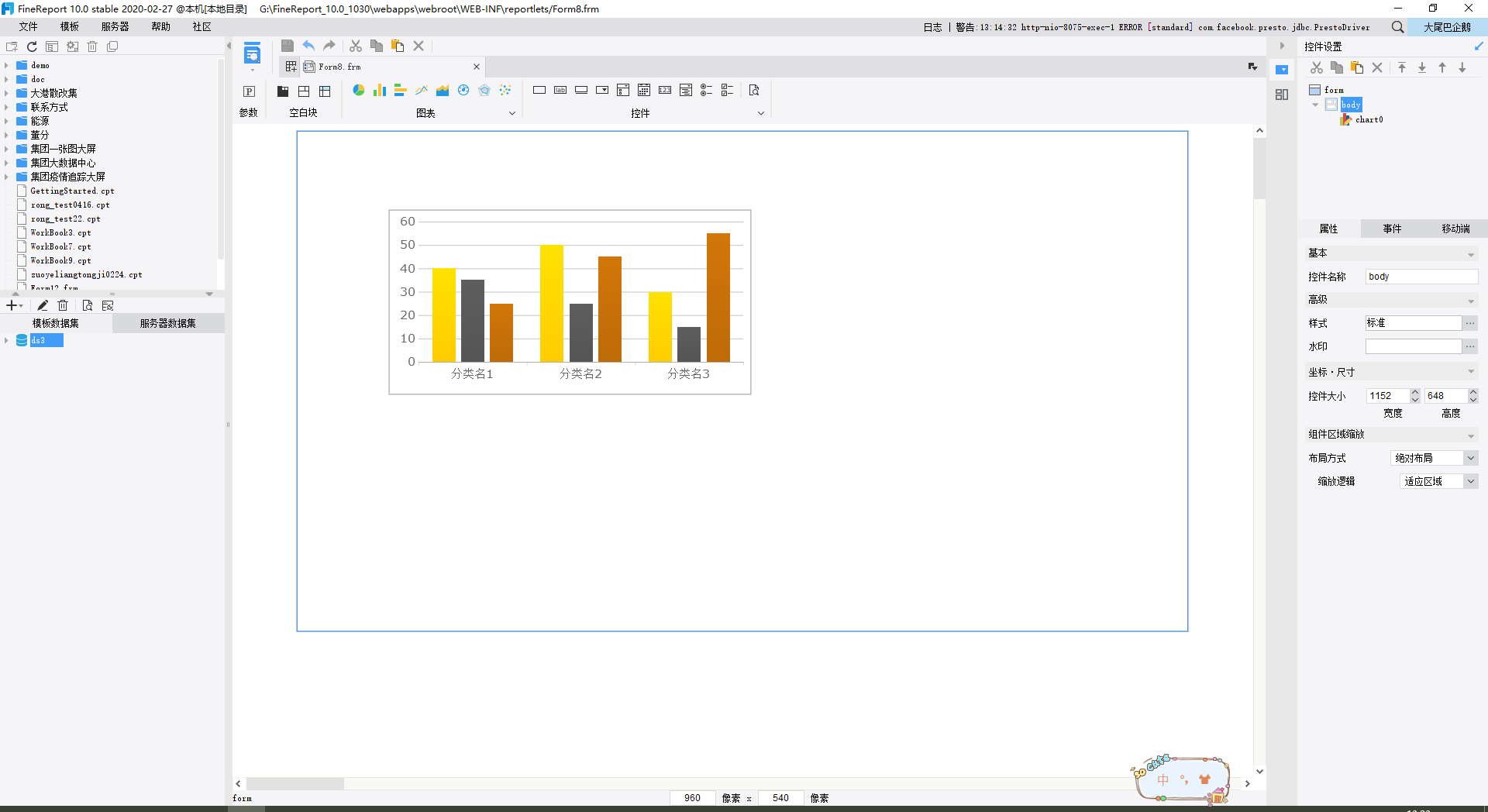Expand more chart types in 图表 group
Viewport: 1488px width, 812px height.
tap(512, 113)
